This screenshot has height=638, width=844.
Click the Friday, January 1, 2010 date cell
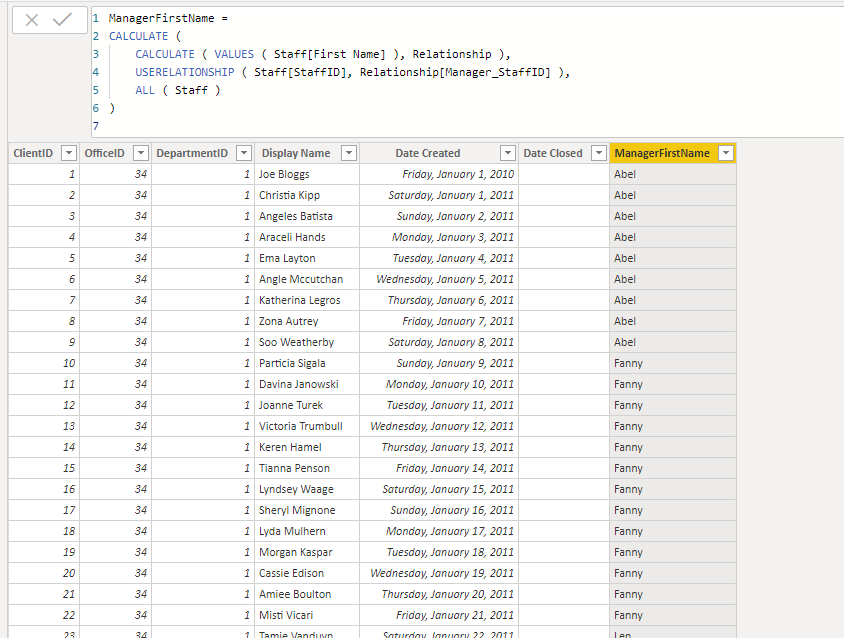point(439,174)
